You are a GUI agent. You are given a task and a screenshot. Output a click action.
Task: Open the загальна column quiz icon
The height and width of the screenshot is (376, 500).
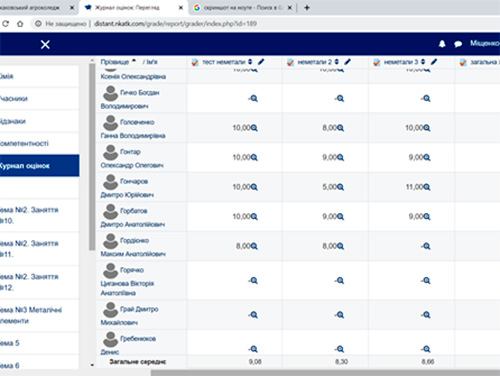[463, 62]
